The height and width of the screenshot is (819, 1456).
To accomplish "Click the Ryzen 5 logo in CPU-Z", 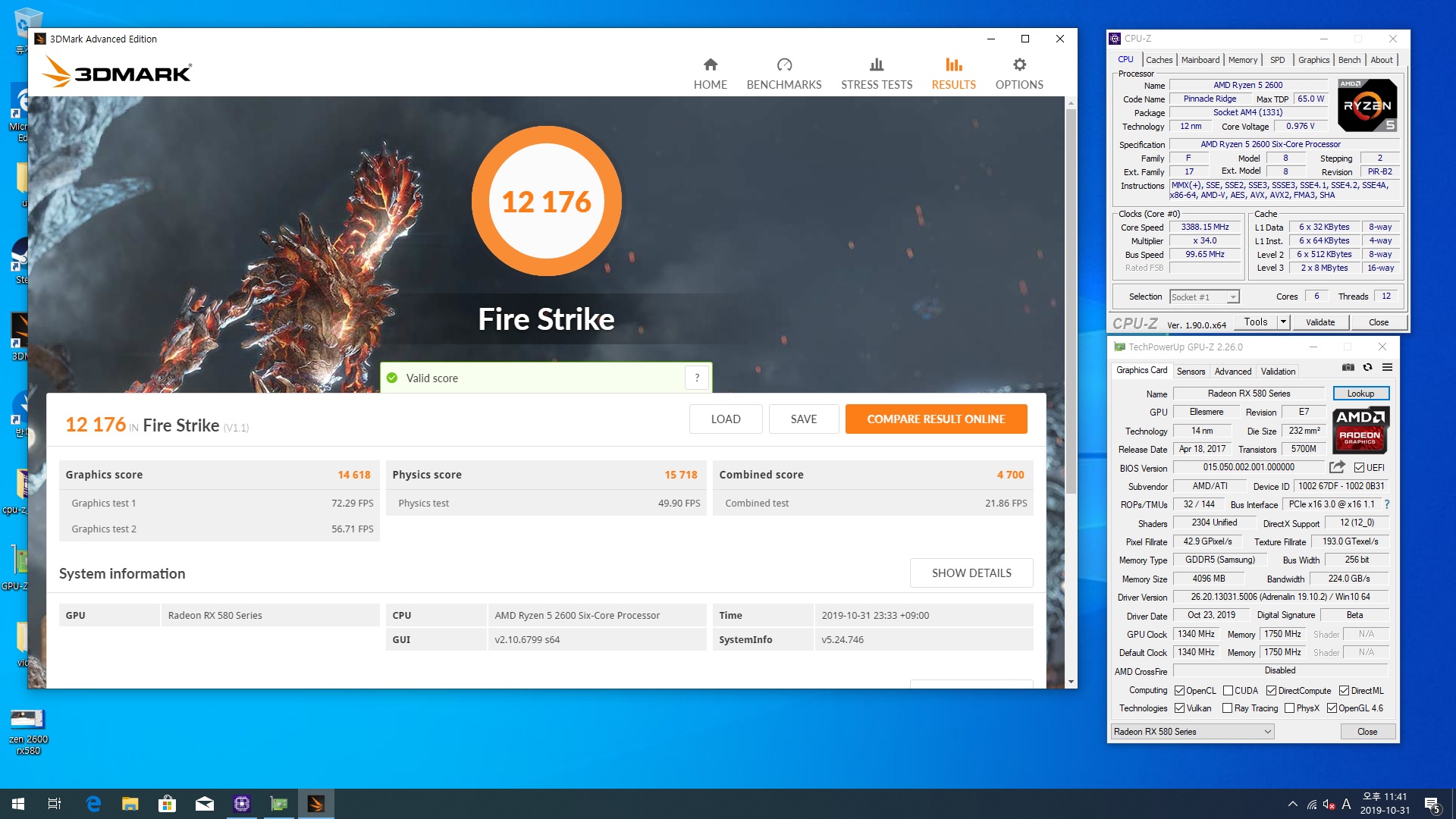I will (x=1367, y=105).
